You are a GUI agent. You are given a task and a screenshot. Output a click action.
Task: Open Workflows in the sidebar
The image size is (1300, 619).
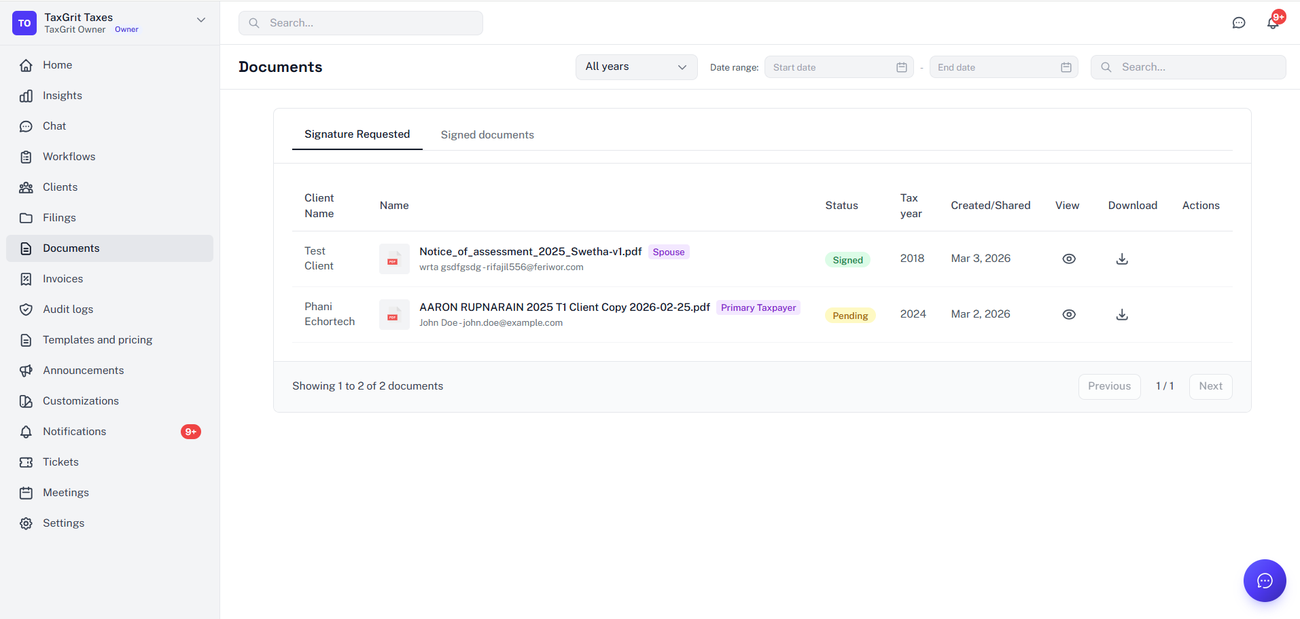click(109, 157)
